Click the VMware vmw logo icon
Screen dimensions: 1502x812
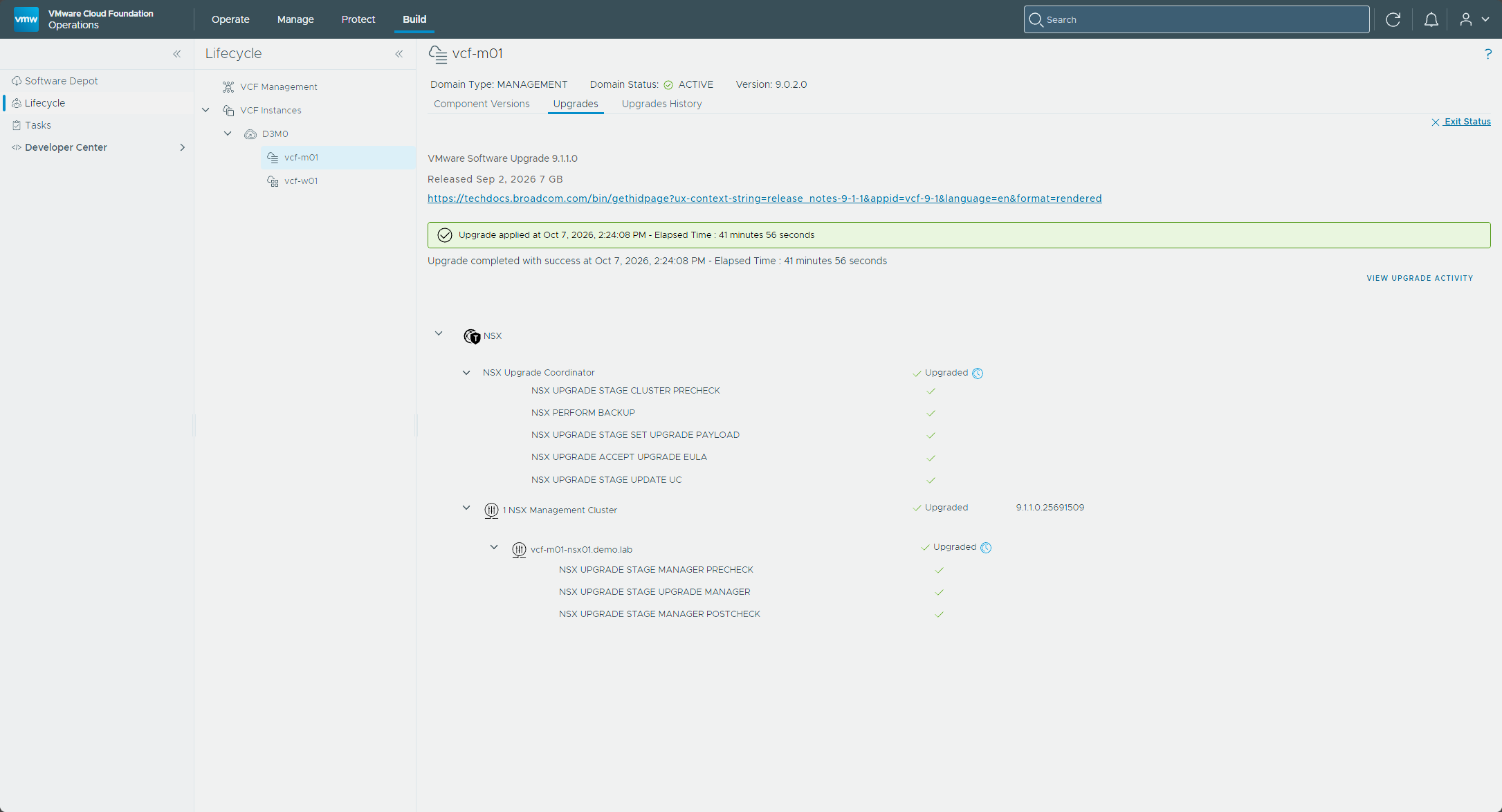point(26,19)
